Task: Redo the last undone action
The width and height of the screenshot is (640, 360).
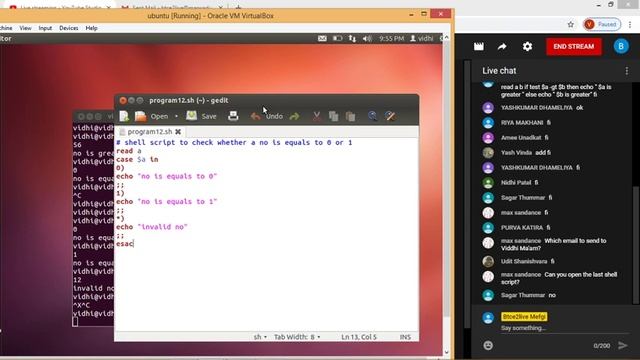Action: tap(294, 117)
